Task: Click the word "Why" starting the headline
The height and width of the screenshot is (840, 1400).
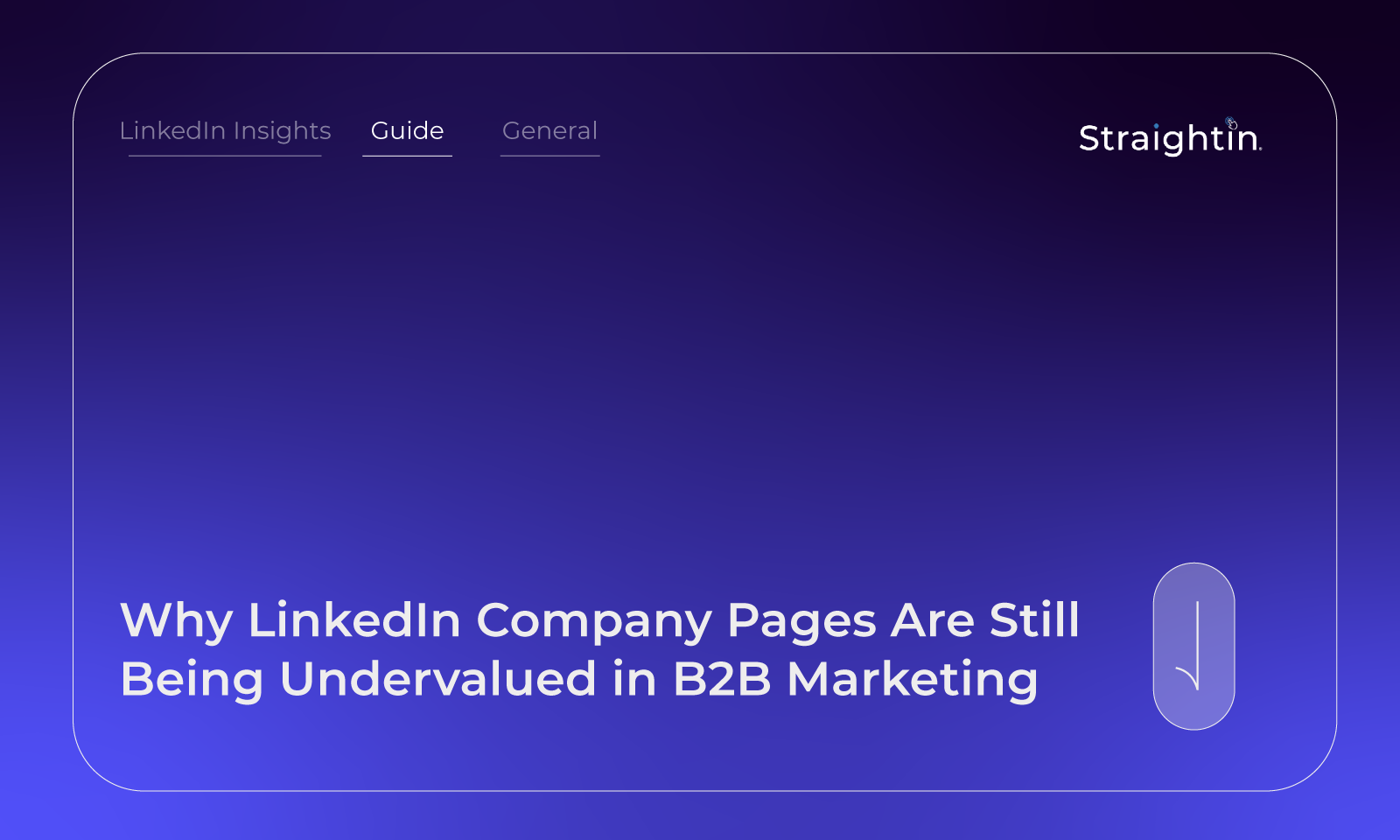Action: (x=176, y=621)
